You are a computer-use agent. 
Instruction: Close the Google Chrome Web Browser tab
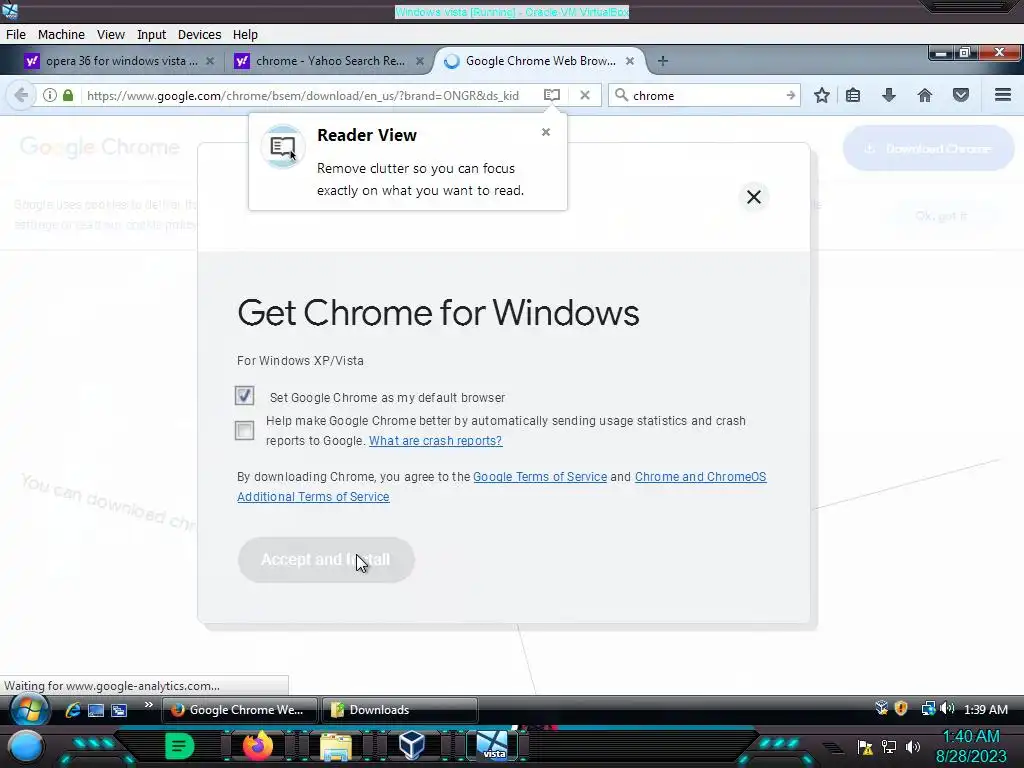click(x=630, y=61)
